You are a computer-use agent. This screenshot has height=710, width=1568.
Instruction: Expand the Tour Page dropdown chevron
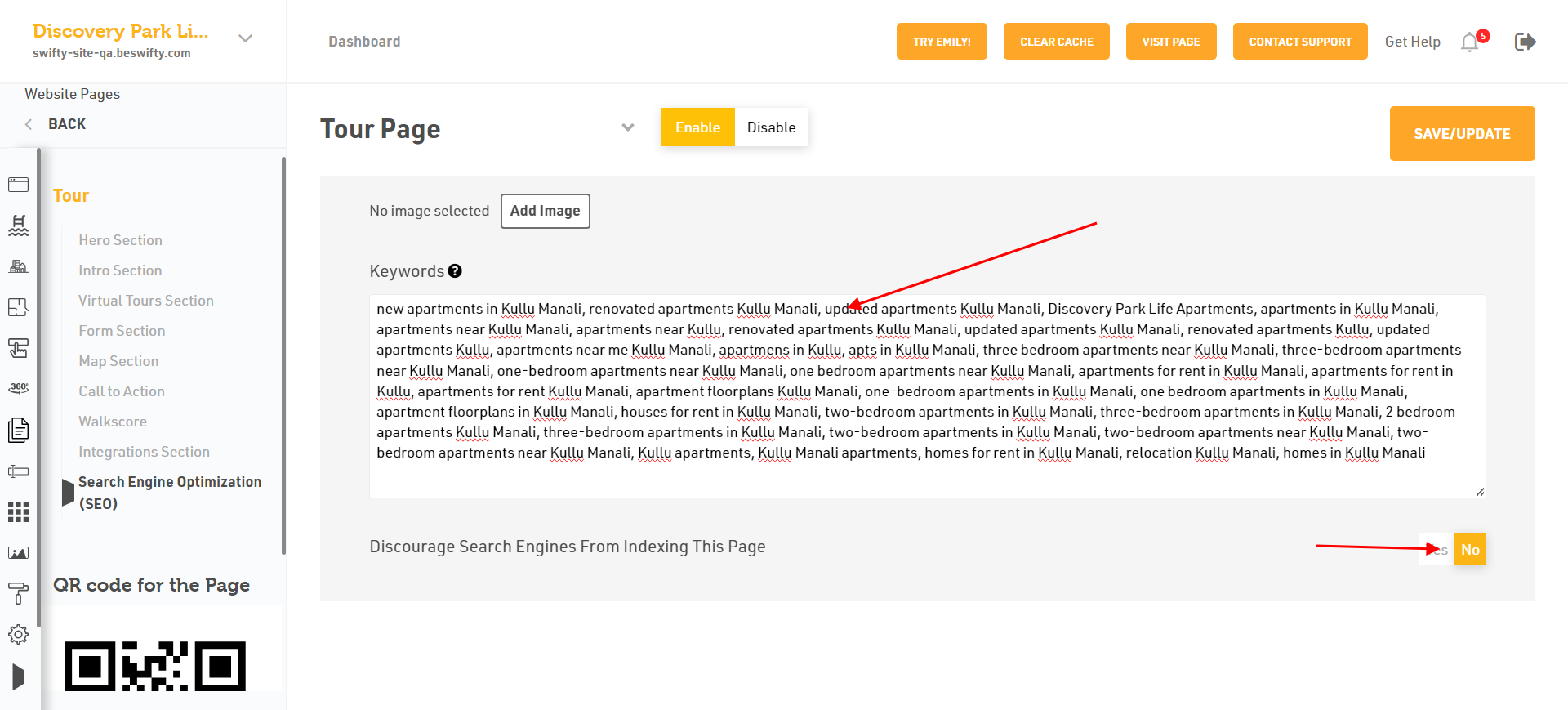tap(628, 127)
